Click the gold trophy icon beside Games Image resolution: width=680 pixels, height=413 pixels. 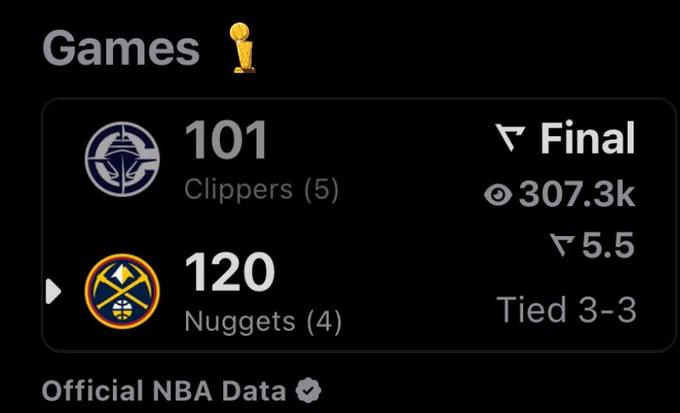pos(243,48)
